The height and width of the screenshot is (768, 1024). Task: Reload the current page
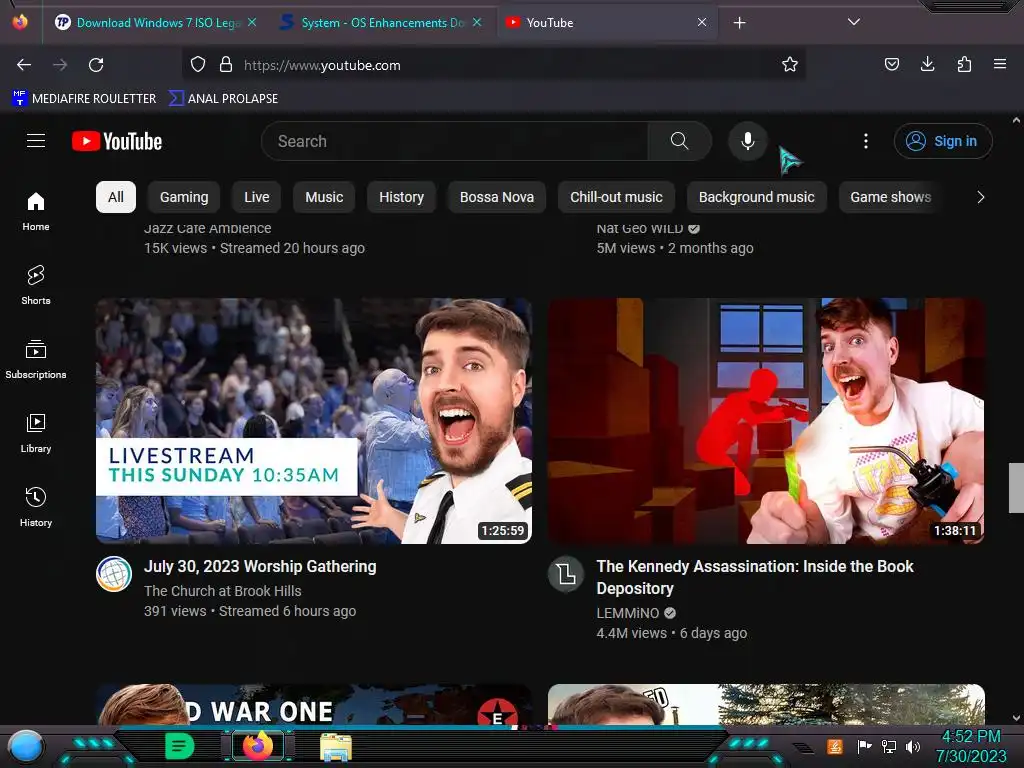pos(96,65)
